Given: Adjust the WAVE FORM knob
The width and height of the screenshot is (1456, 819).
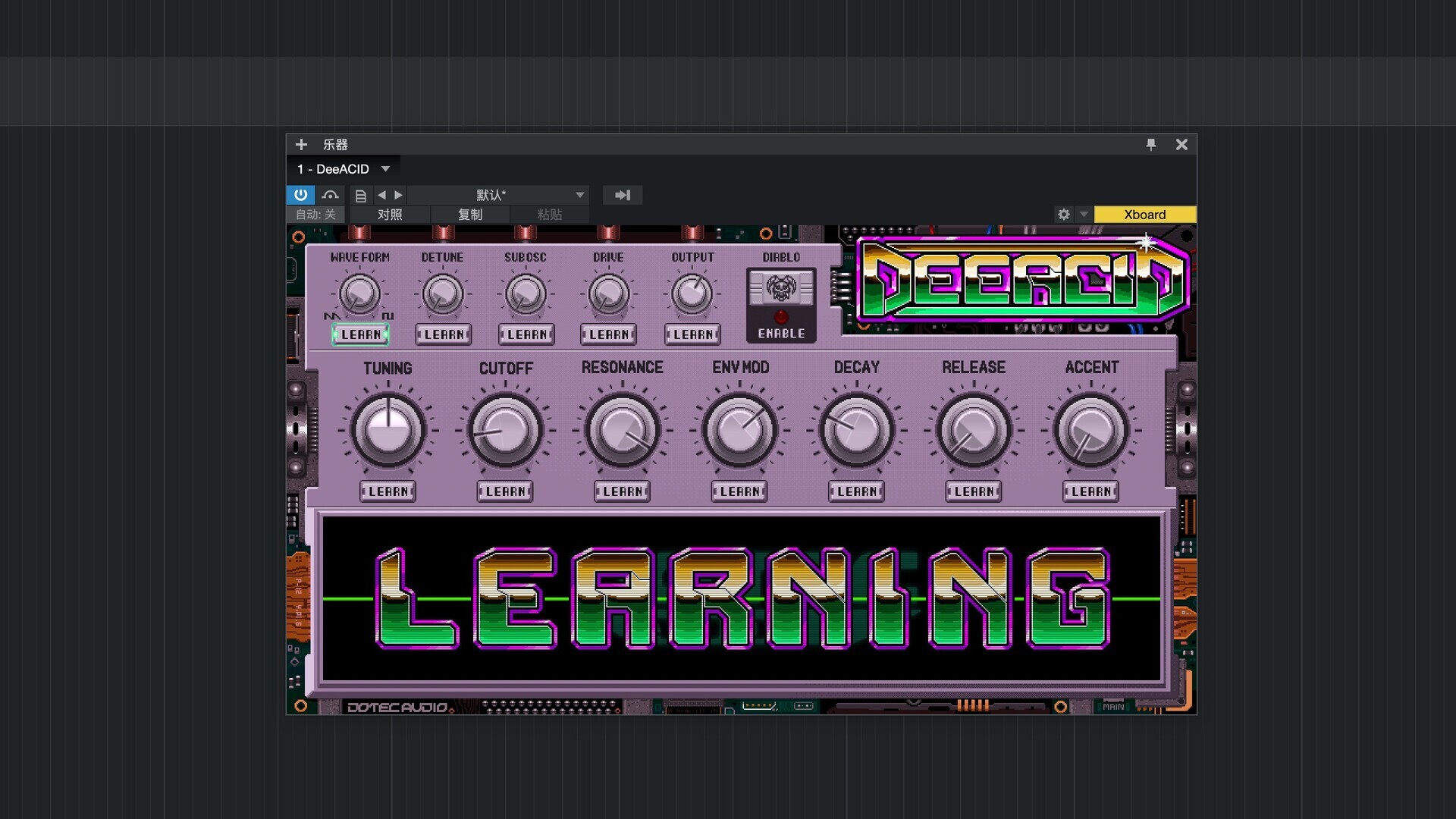Looking at the screenshot, I should (359, 293).
